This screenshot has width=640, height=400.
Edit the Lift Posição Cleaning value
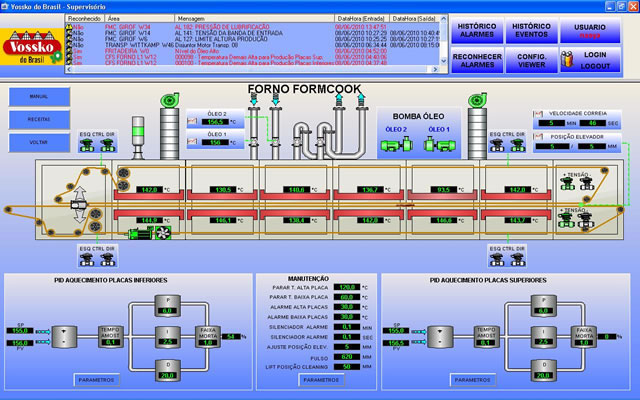tap(347, 367)
